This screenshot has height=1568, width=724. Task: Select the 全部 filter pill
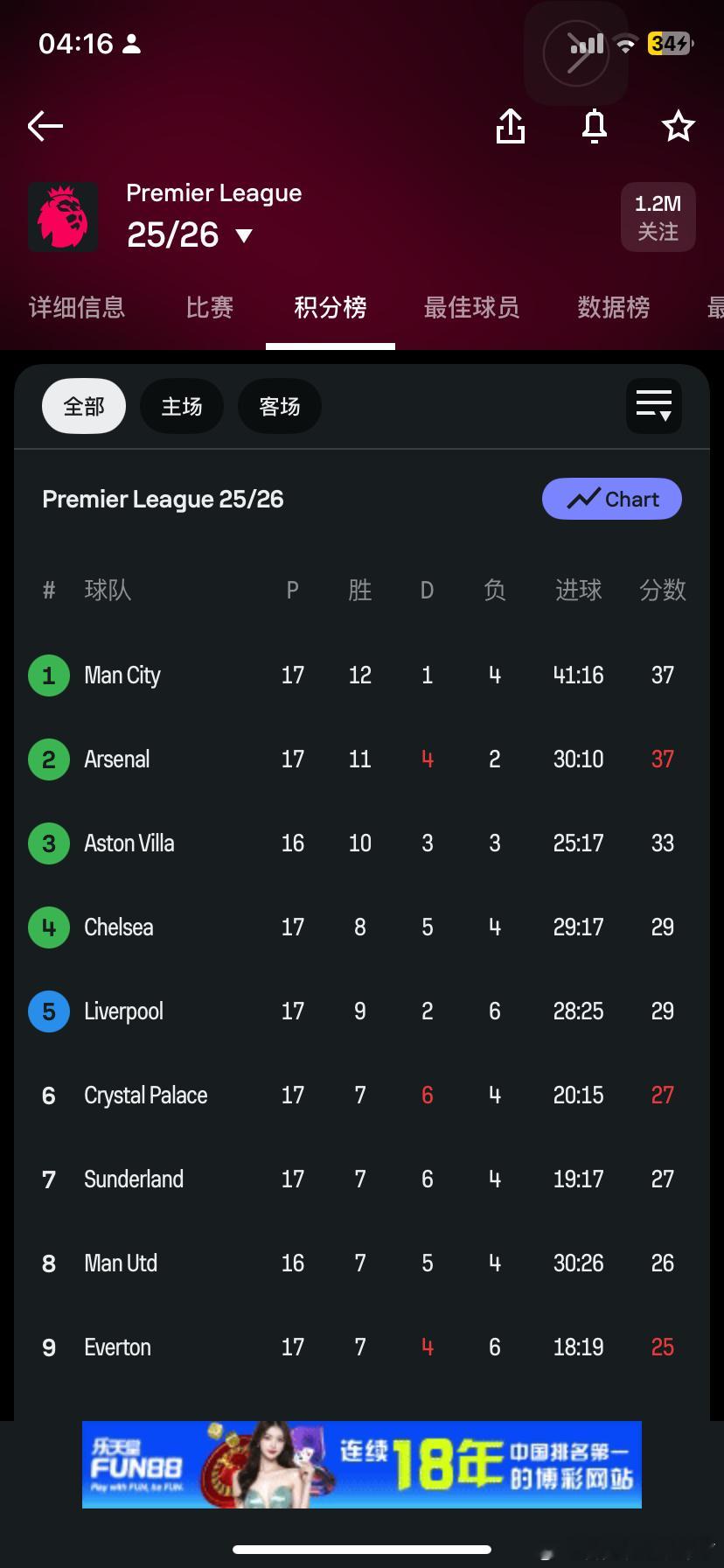84,406
